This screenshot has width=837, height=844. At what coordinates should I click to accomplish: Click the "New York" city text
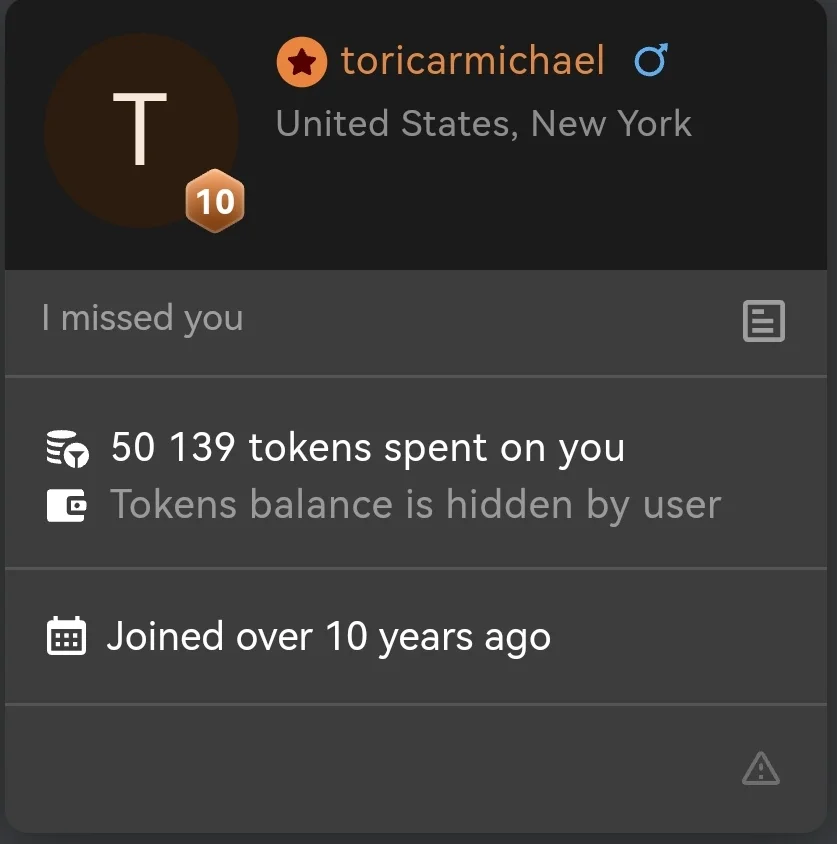[611, 124]
